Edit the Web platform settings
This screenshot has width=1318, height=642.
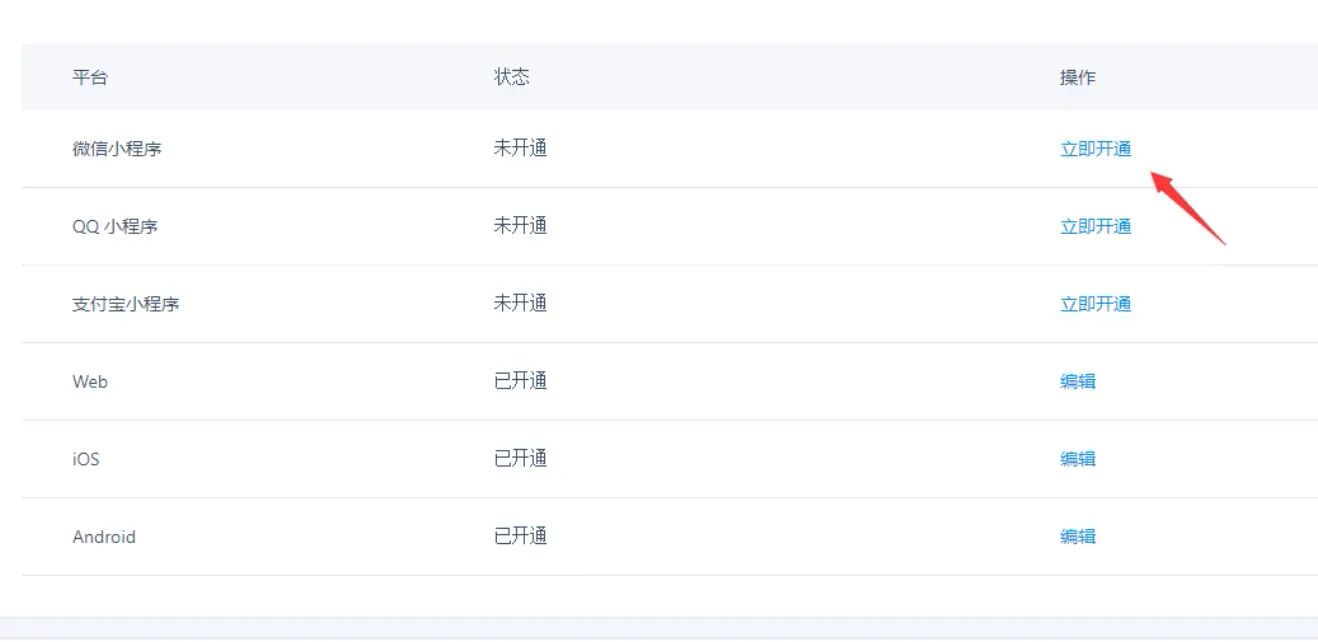pyautogui.click(x=1077, y=381)
